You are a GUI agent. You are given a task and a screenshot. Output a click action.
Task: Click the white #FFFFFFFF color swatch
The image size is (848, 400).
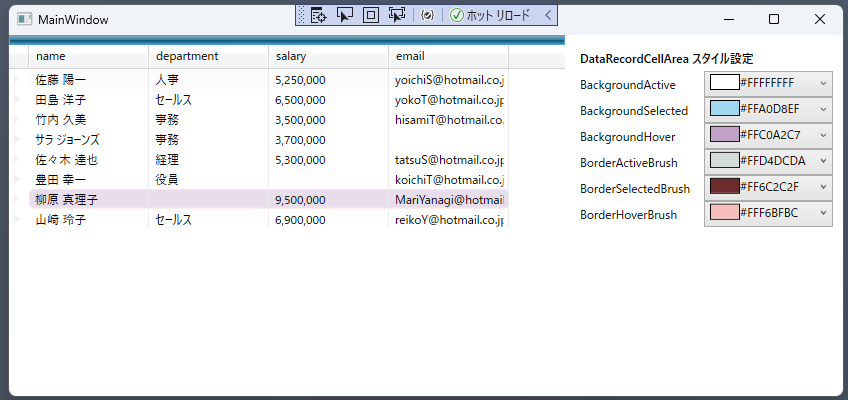click(x=725, y=83)
